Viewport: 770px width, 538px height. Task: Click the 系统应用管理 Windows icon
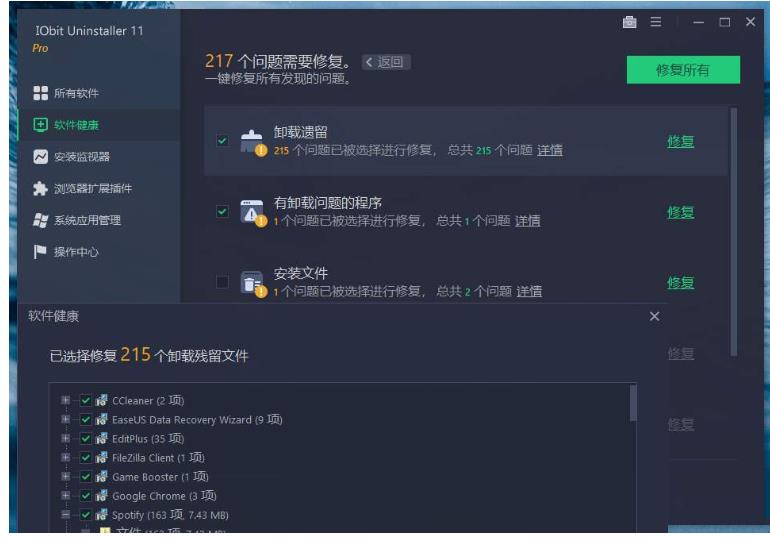pos(40,220)
